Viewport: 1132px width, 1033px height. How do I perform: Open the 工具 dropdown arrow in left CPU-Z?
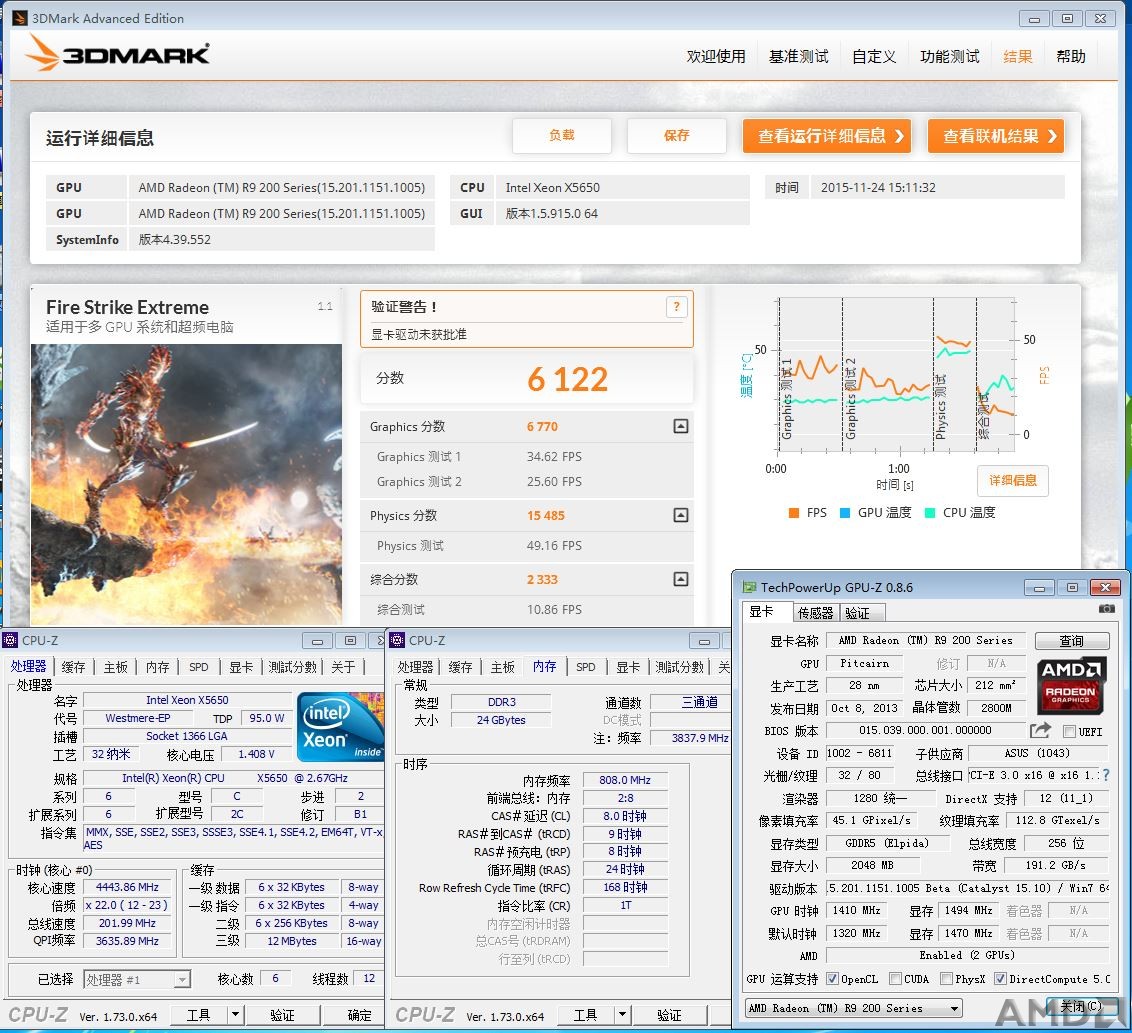tap(235, 1015)
